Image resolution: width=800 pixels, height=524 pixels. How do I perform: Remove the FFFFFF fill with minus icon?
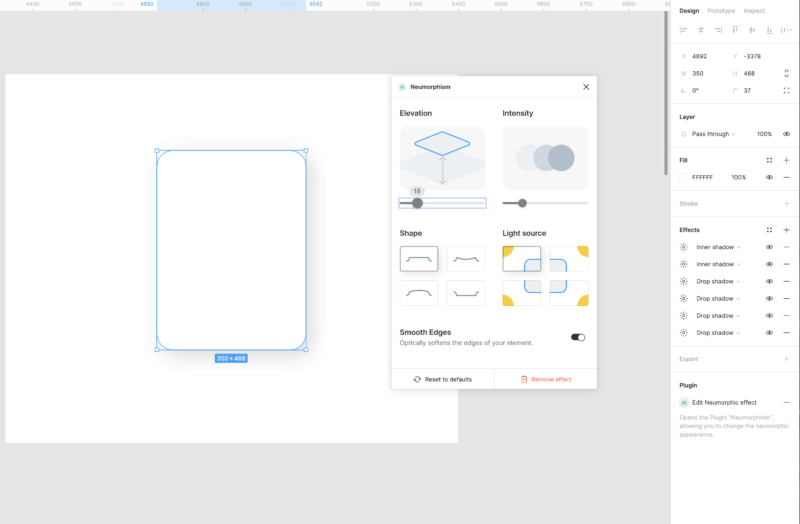(786, 177)
